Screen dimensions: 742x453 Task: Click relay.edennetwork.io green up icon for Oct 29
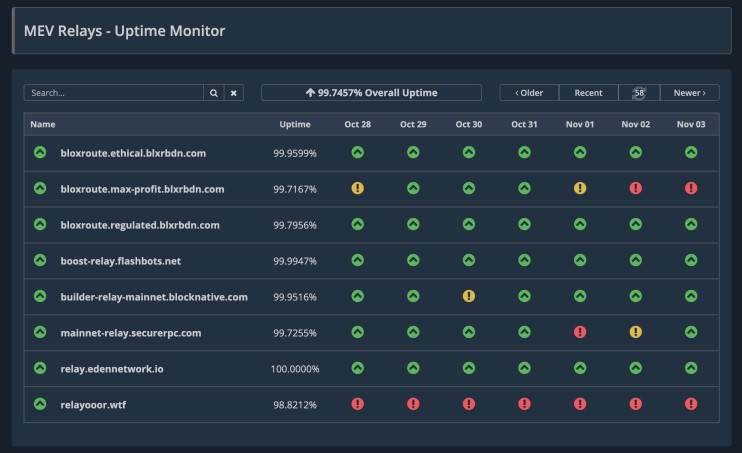pyautogui.click(x=413, y=368)
